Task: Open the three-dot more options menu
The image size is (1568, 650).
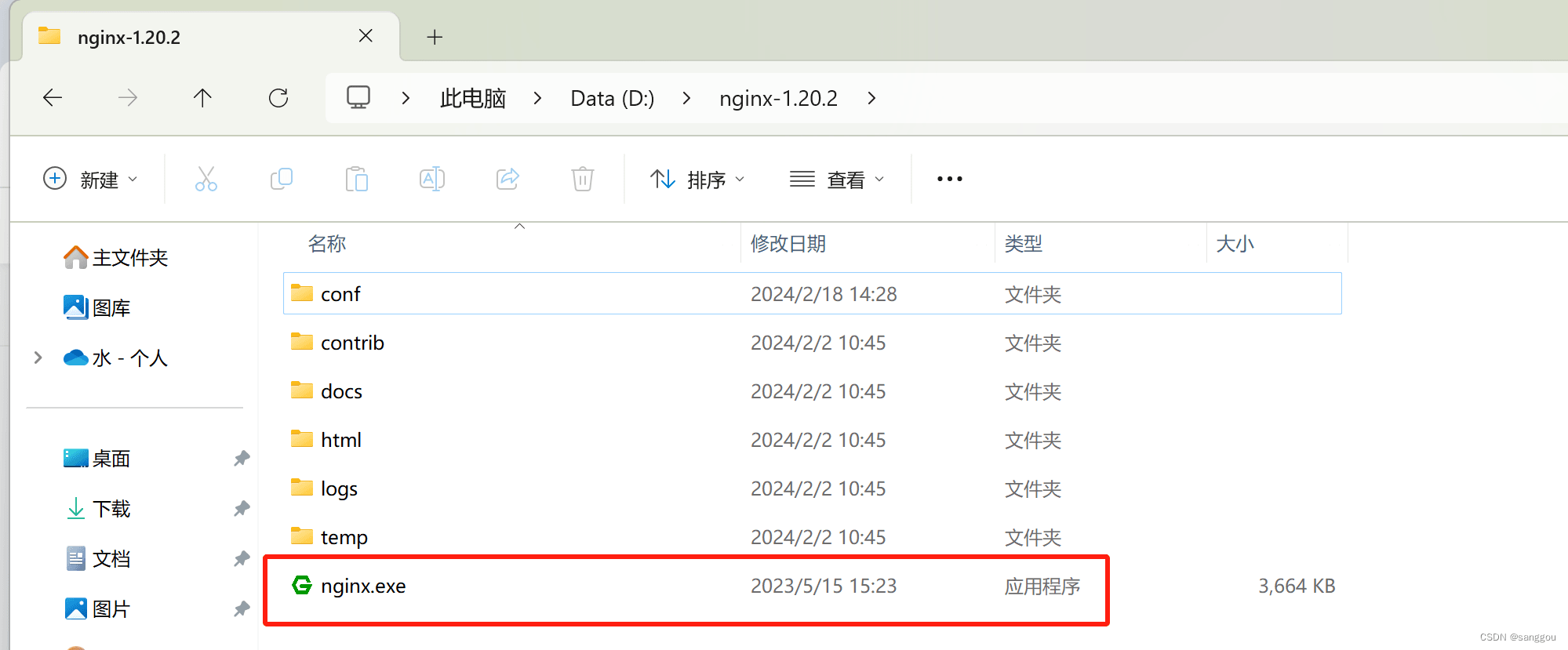Action: pos(949,179)
